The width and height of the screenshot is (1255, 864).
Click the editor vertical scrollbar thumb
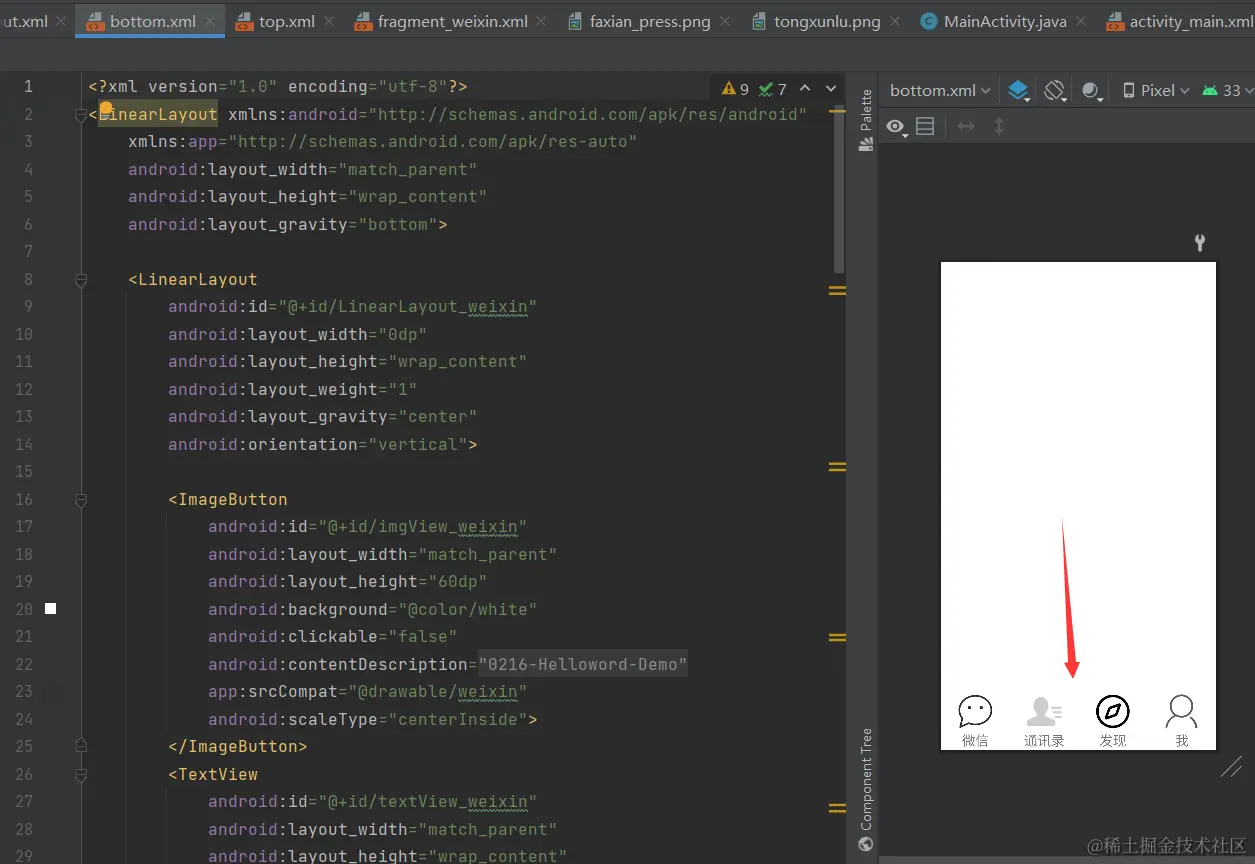click(838, 189)
